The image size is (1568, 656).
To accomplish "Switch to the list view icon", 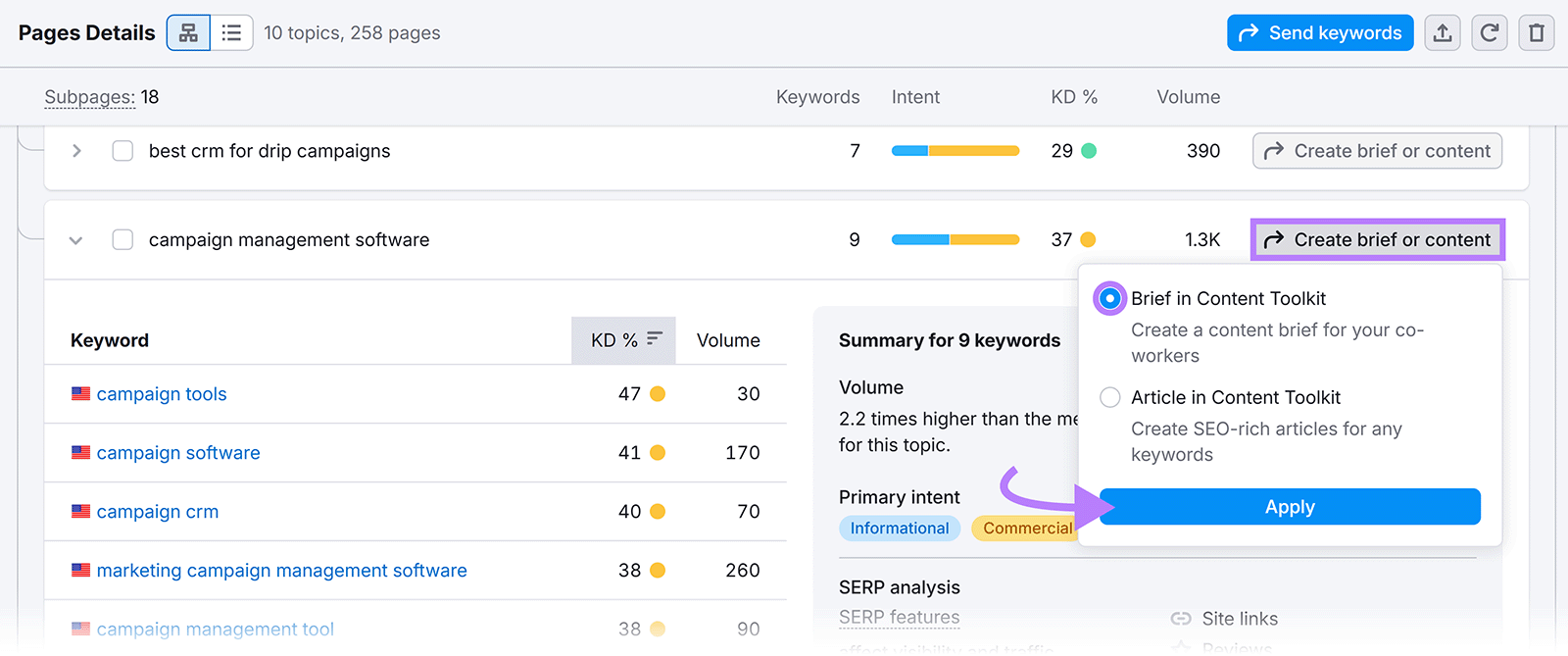I will (231, 33).
